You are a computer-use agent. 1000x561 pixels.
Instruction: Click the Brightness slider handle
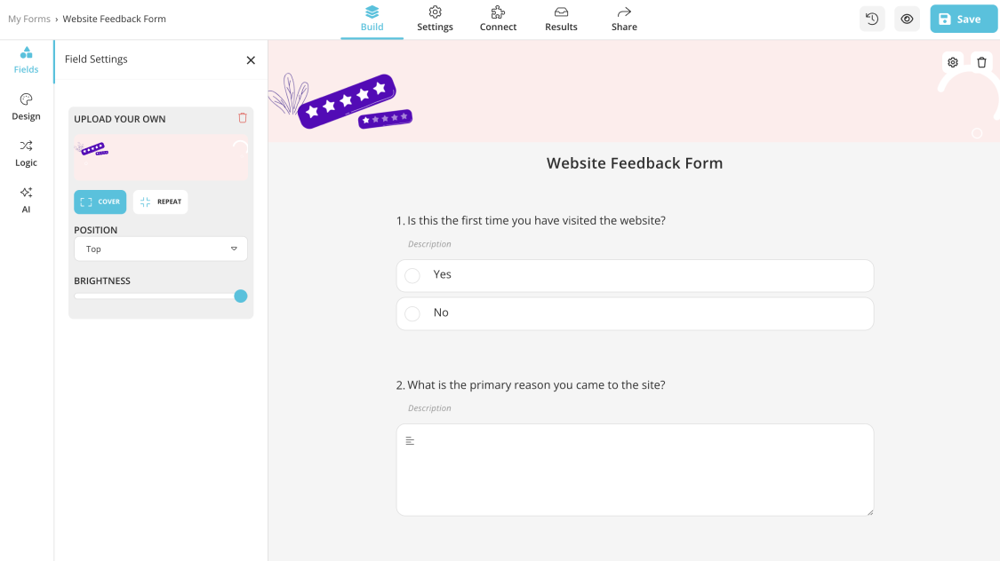coord(241,296)
